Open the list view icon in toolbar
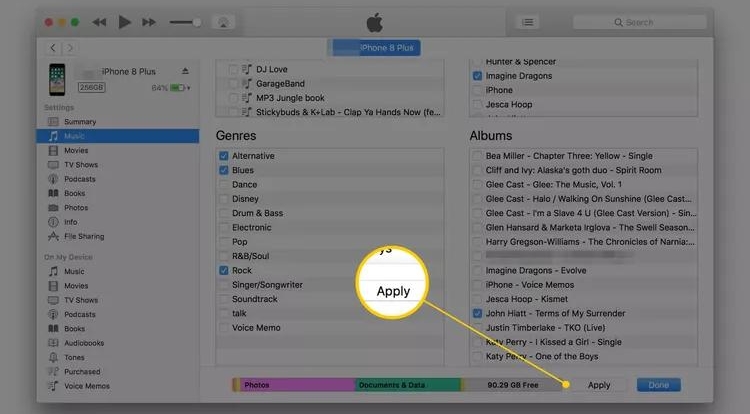Viewport: 750px width, 414px height. click(528, 22)
